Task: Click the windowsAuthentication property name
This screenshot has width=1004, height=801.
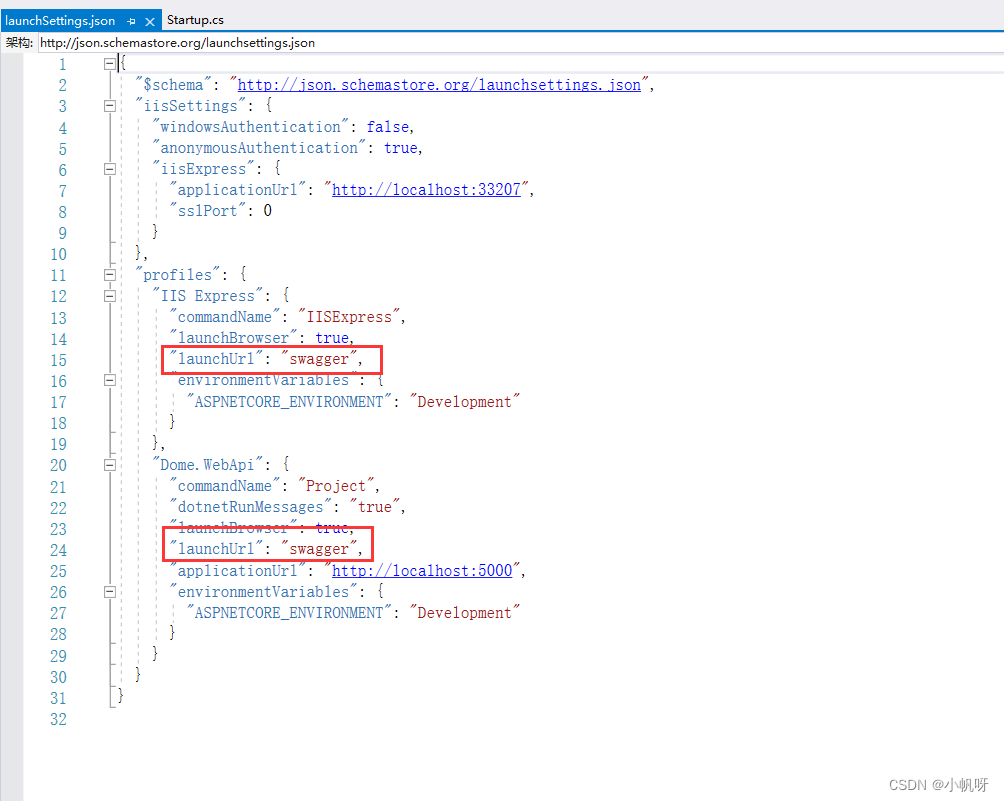Action: click(x=249, y=126)
